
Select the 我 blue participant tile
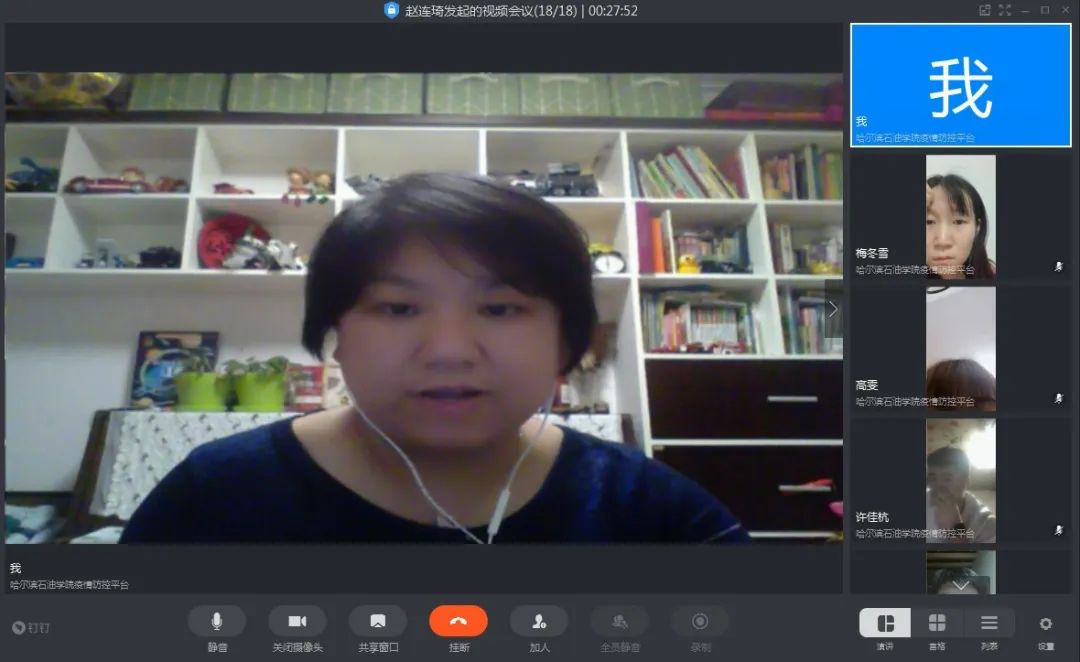tap(960, 85)
